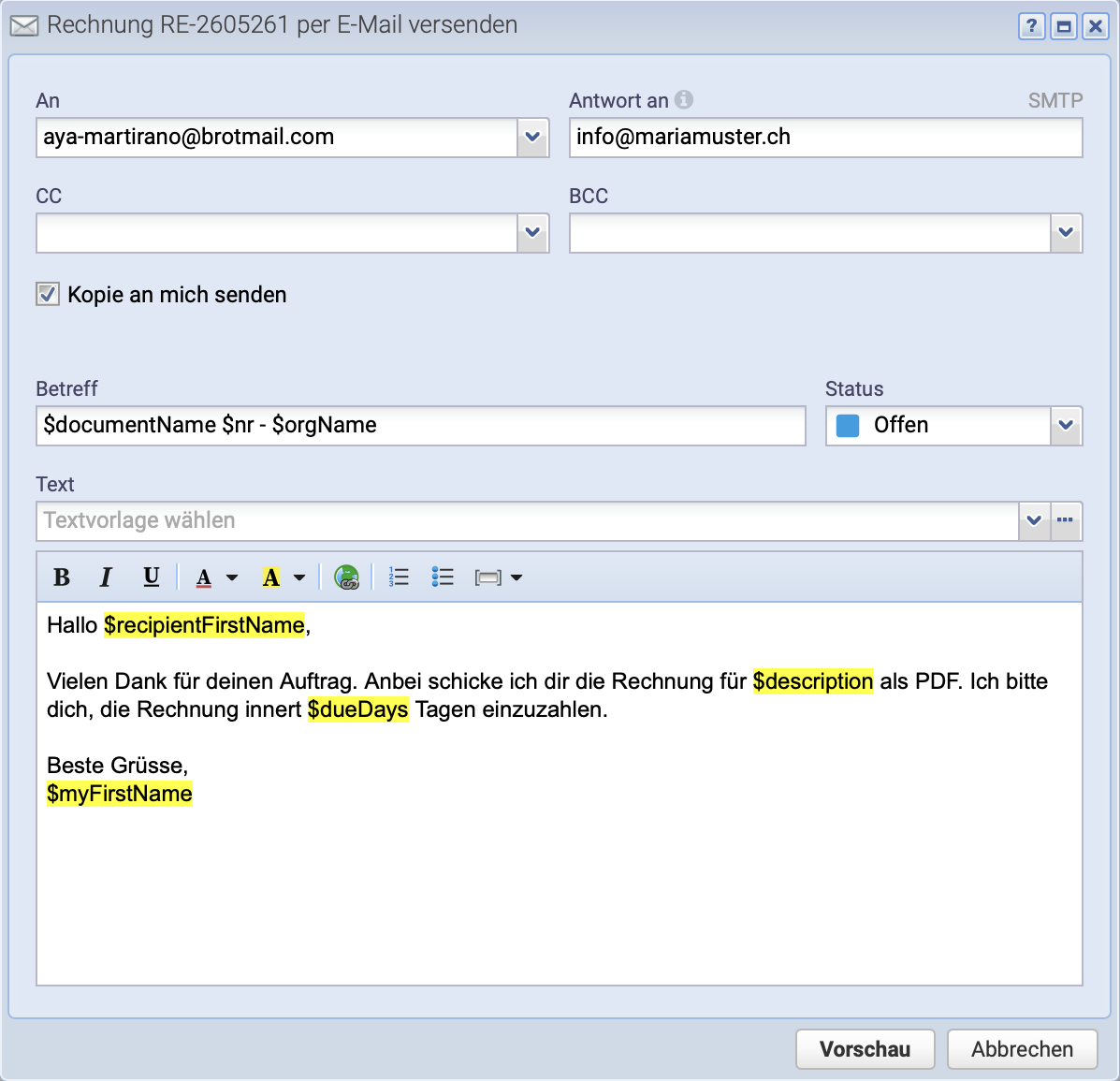Click the Textvorlage wählen field
Image resolution: width=1120 pixels, height=1081 pixels.
[x=527, y=521]
